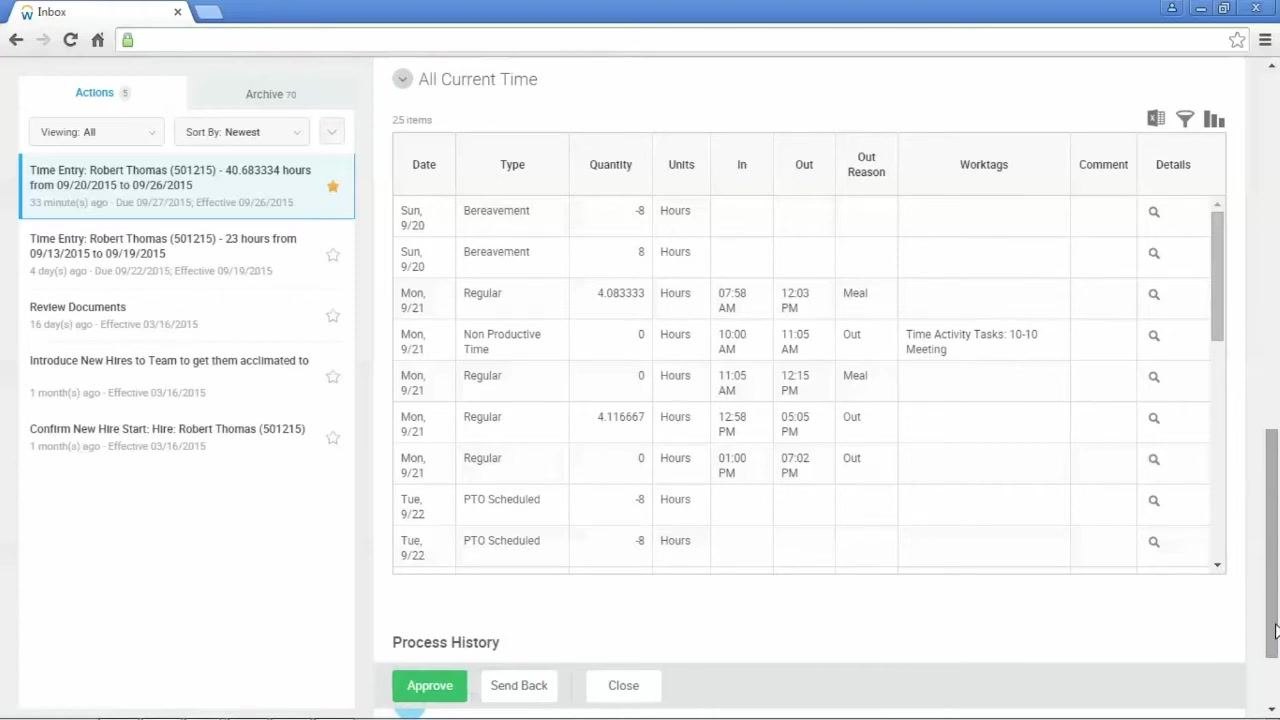Open Introduce New Hires to Team item

(x=186, y=376)
